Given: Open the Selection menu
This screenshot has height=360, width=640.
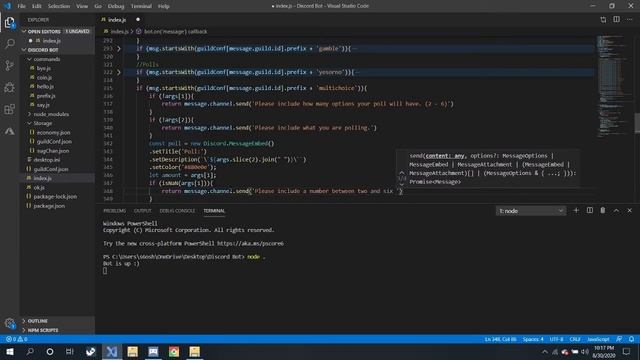Looking at the screenshot, I should click(x=59, y=6).
